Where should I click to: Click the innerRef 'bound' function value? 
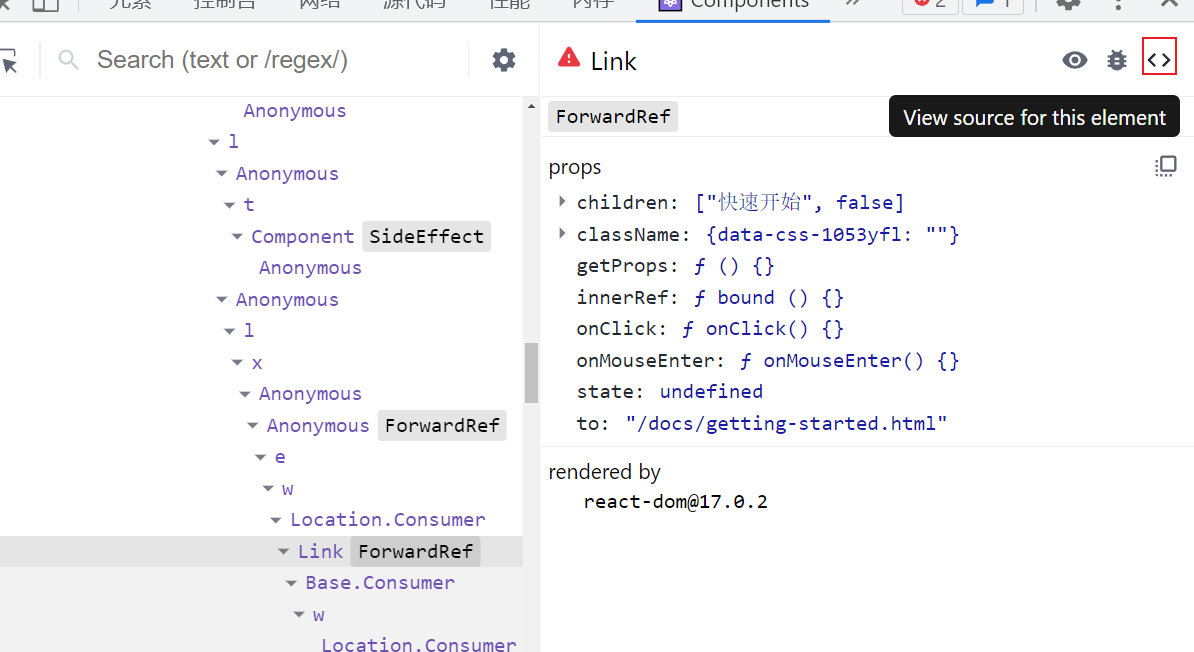pyautogui.click(x=768, y=298)
